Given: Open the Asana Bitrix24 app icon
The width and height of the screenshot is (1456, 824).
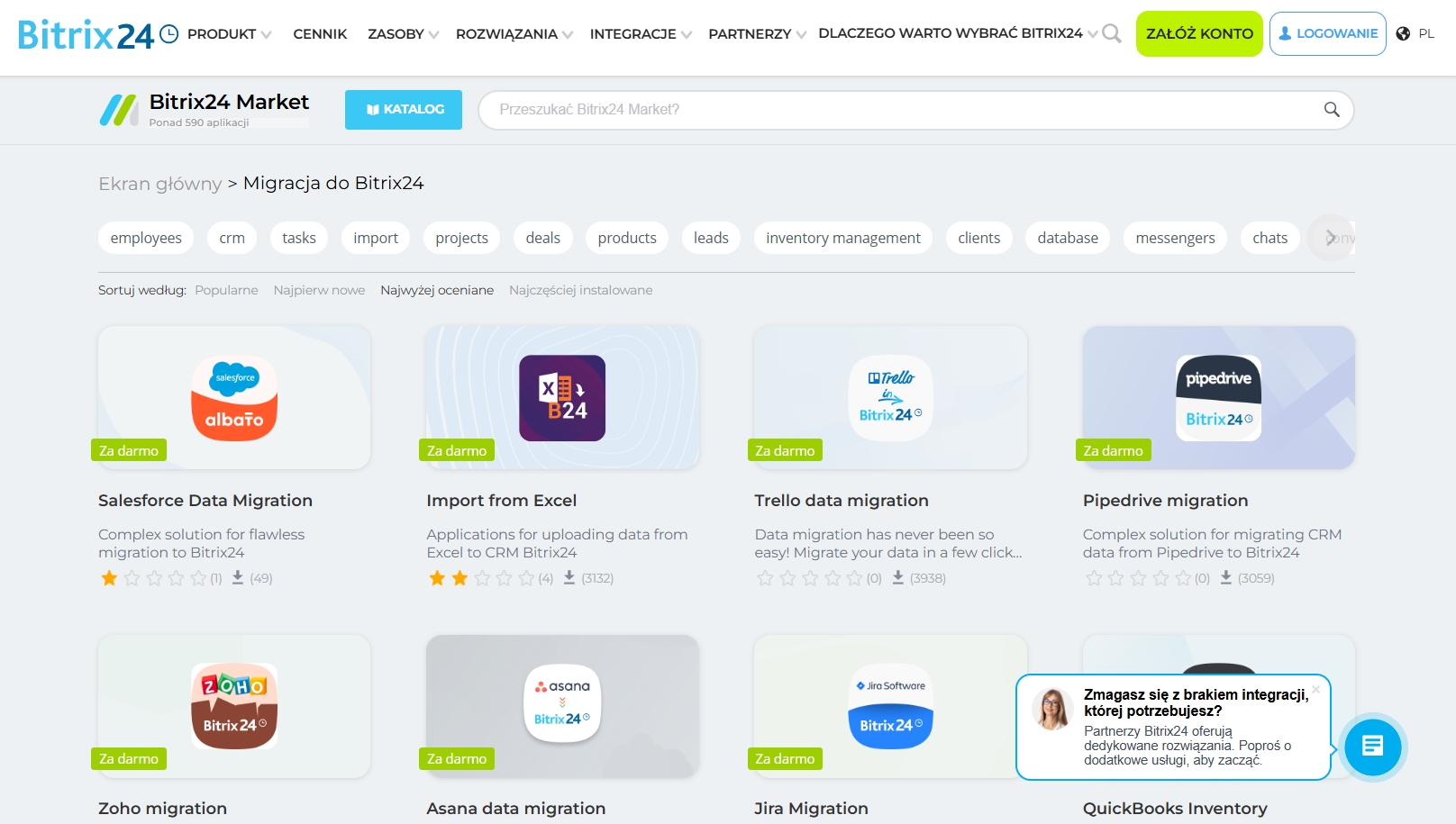Looking at the screenshot, I should (562, 703).
